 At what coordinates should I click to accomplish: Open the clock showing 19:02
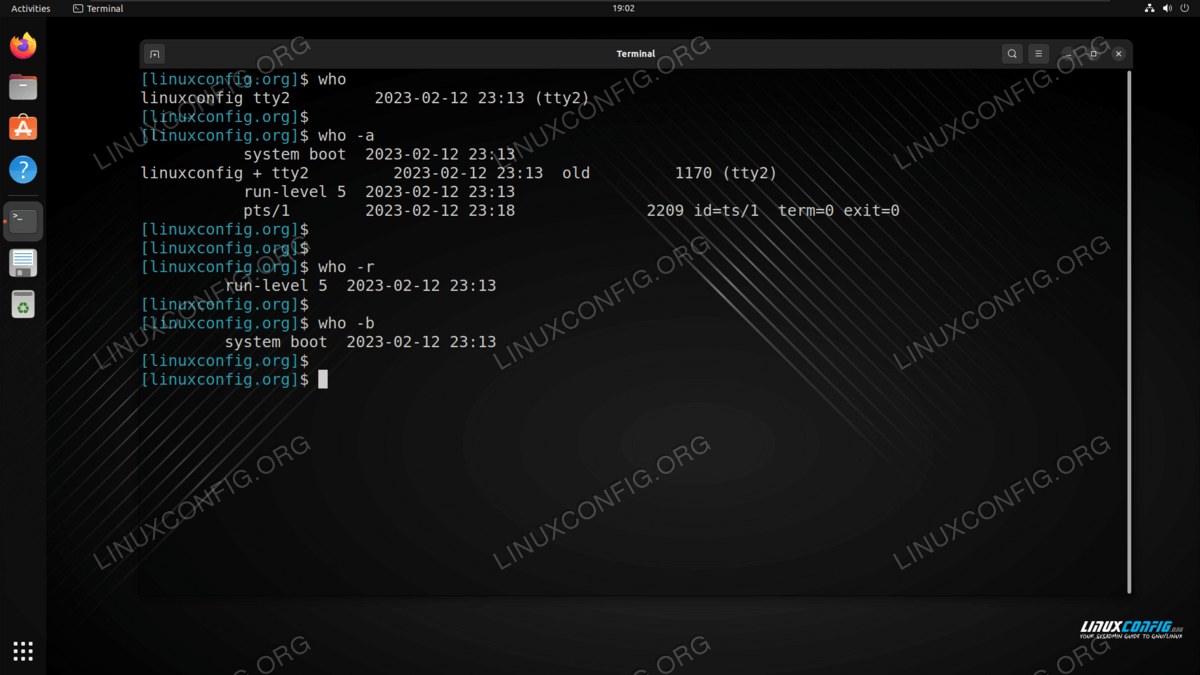point(623,8)
